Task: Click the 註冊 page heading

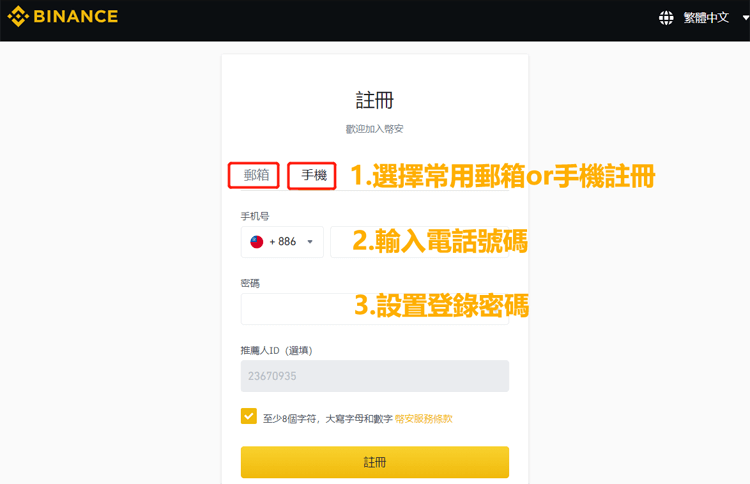Action: pos(375,100)
